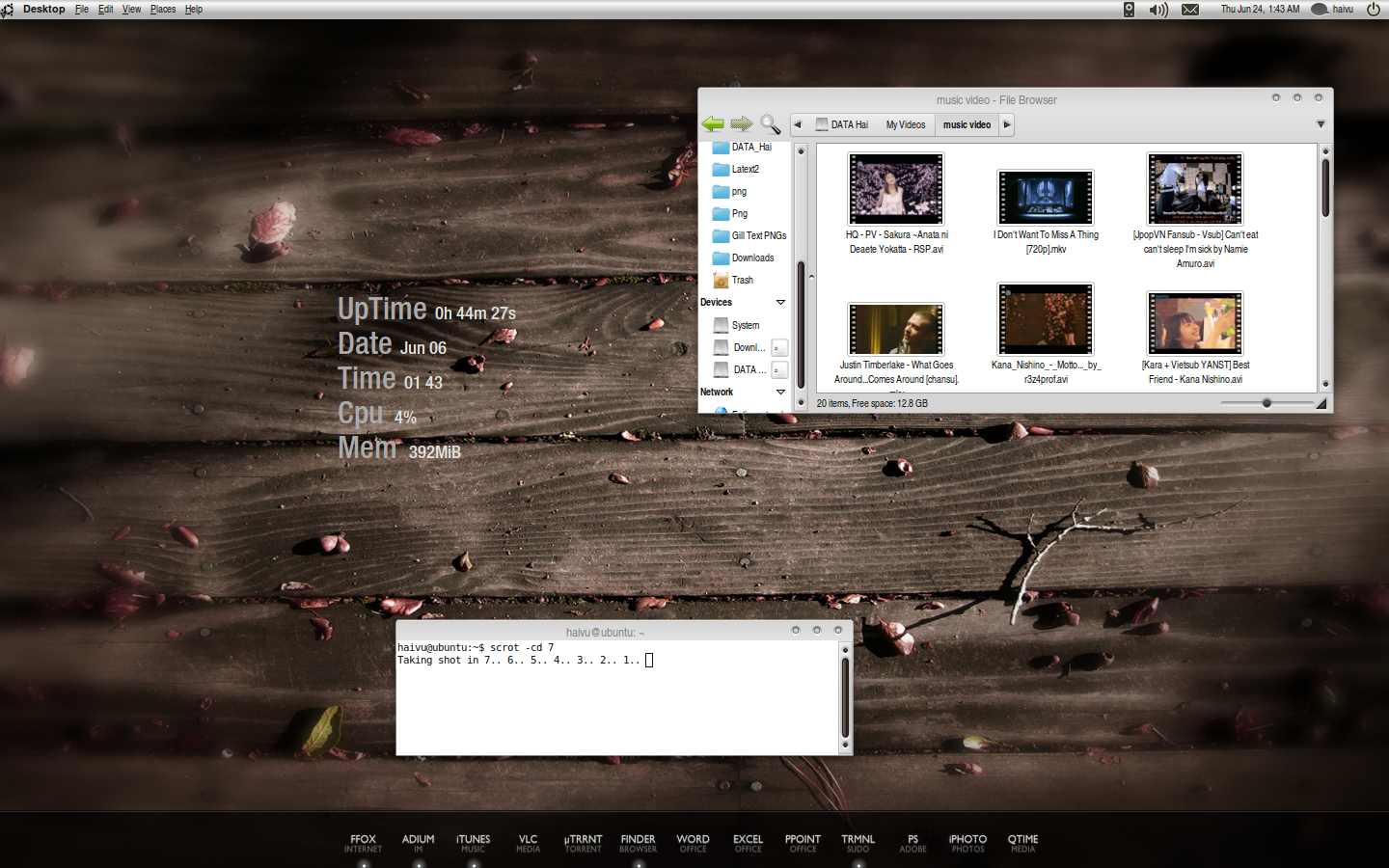The image size is (1389, 868).
Task: Launch µTRRNT Torrent from the dock
Action: (x=584, y=844)
